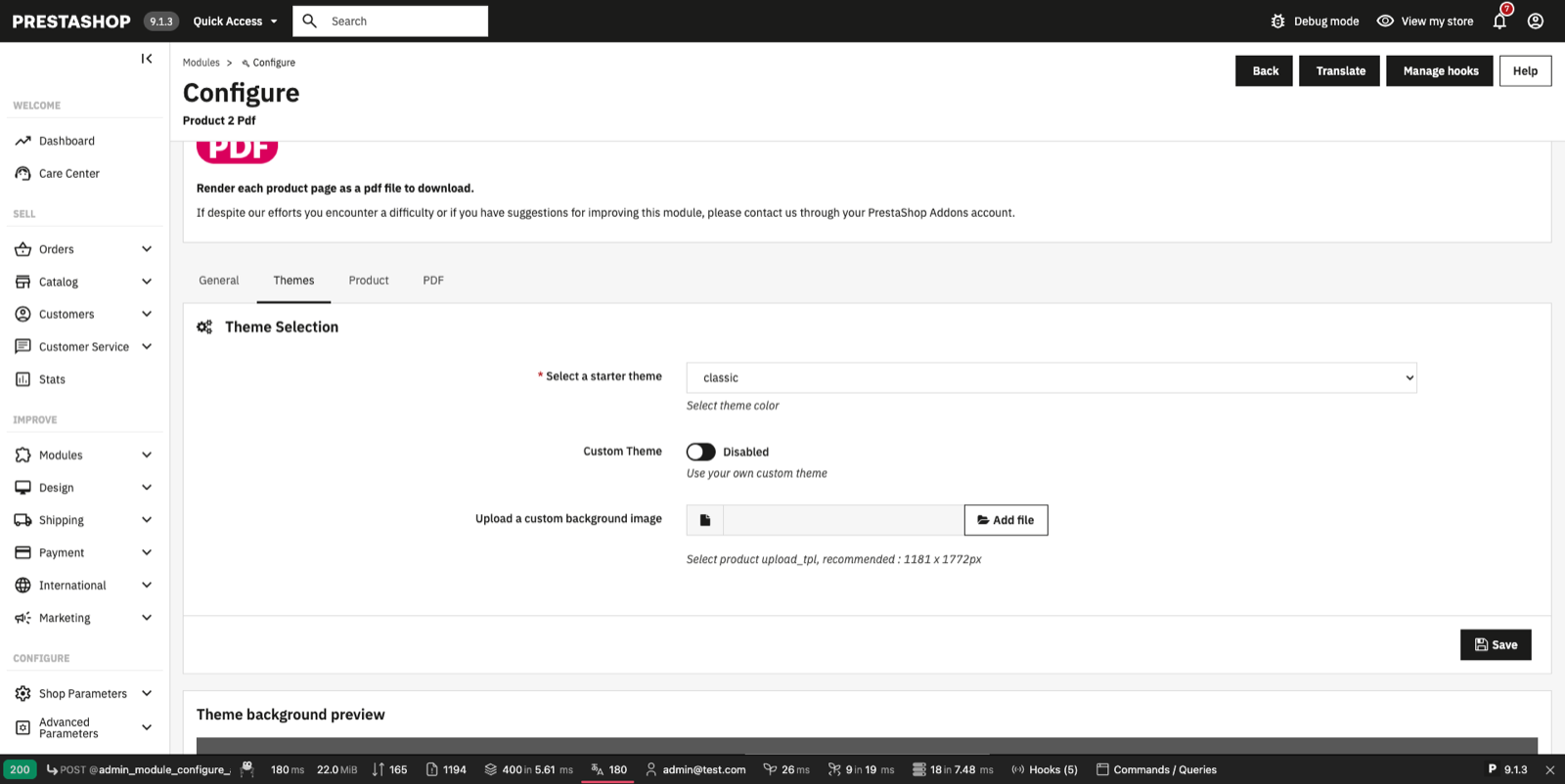The image size is (1565, 784).
Task: Switch to the Product tab
Action: tap(369, 281)
